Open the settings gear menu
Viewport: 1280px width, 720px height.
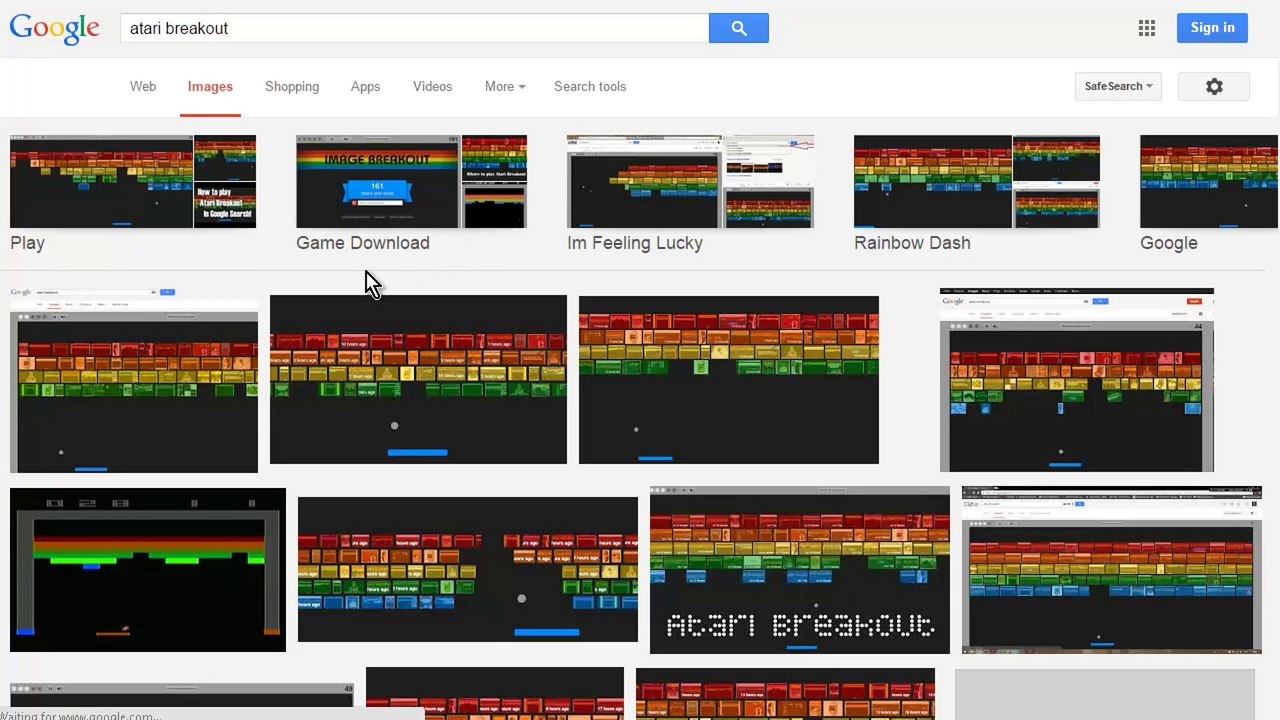tap(1214, 87)
